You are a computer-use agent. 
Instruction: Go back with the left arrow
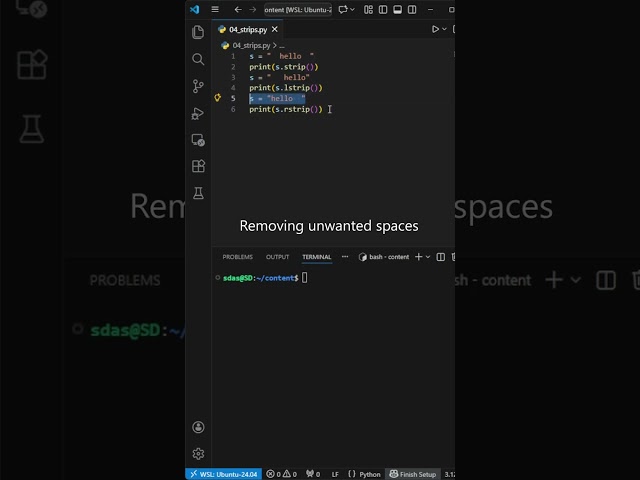[x=238, y=9]
